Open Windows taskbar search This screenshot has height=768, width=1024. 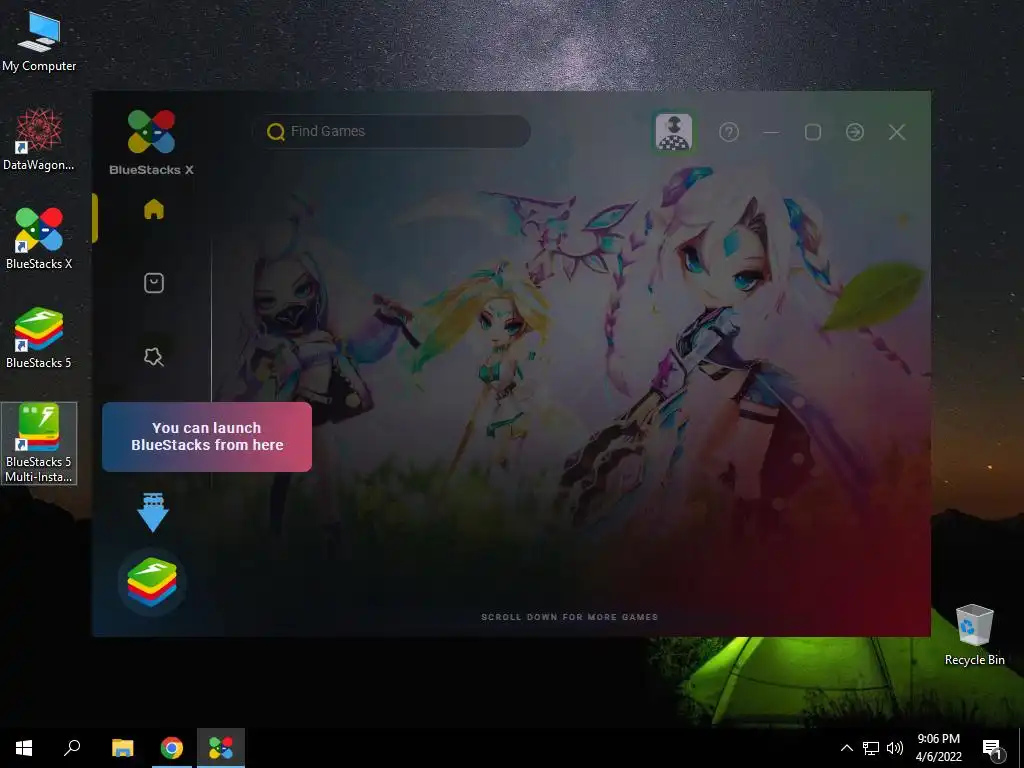[x=72, y=748]
